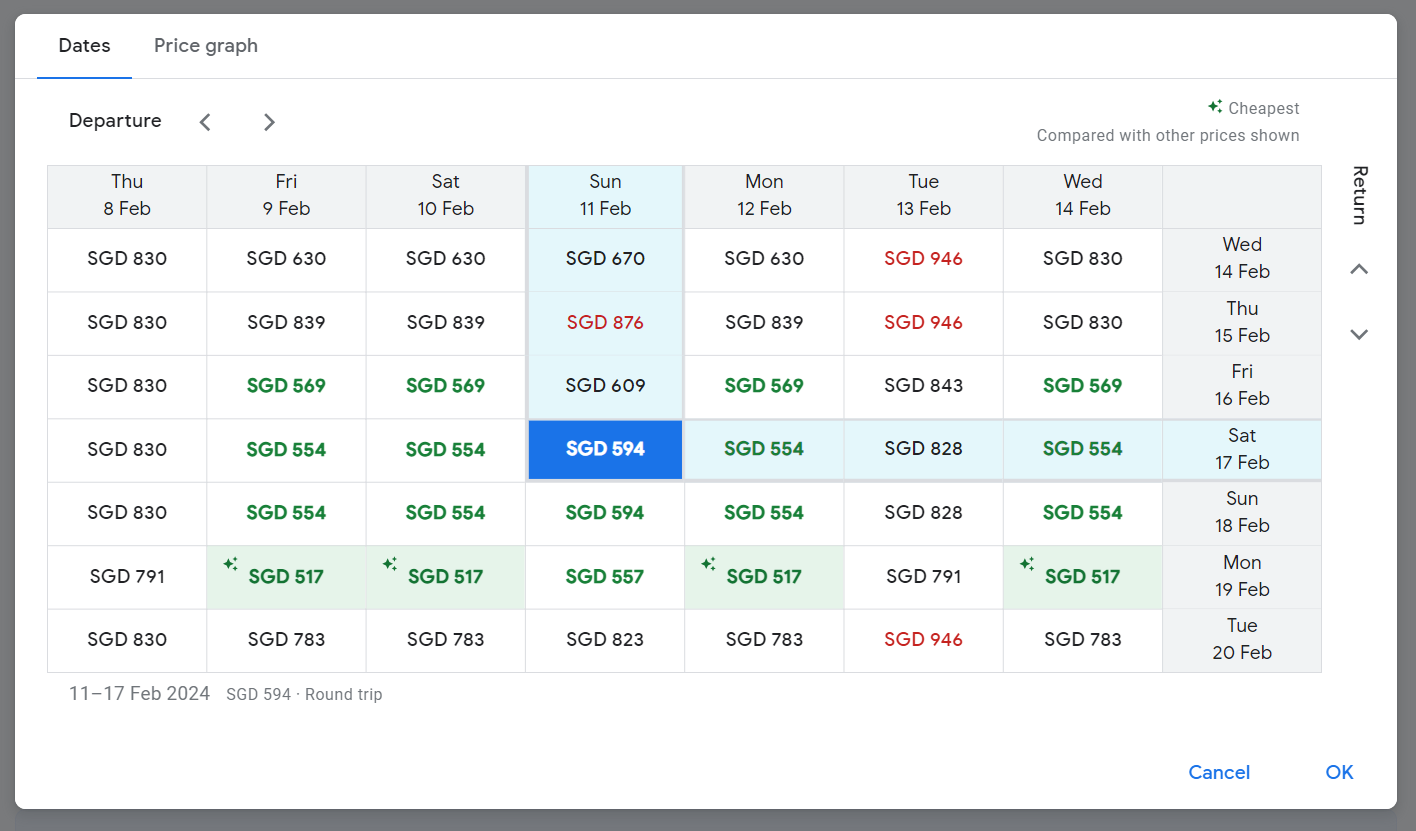Choose SGD 557 fare returning Mon 19 Feb
1416x831 pixels.
click(605, 577)
